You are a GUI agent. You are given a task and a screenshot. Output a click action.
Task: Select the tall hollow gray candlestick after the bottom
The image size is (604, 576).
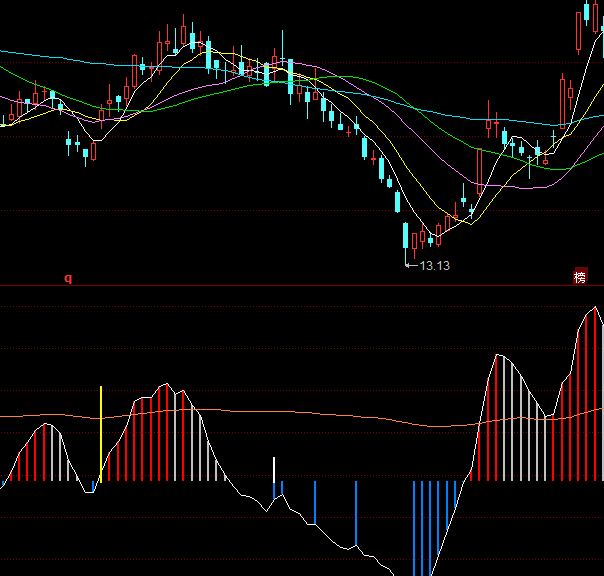(x=480, y=170)
